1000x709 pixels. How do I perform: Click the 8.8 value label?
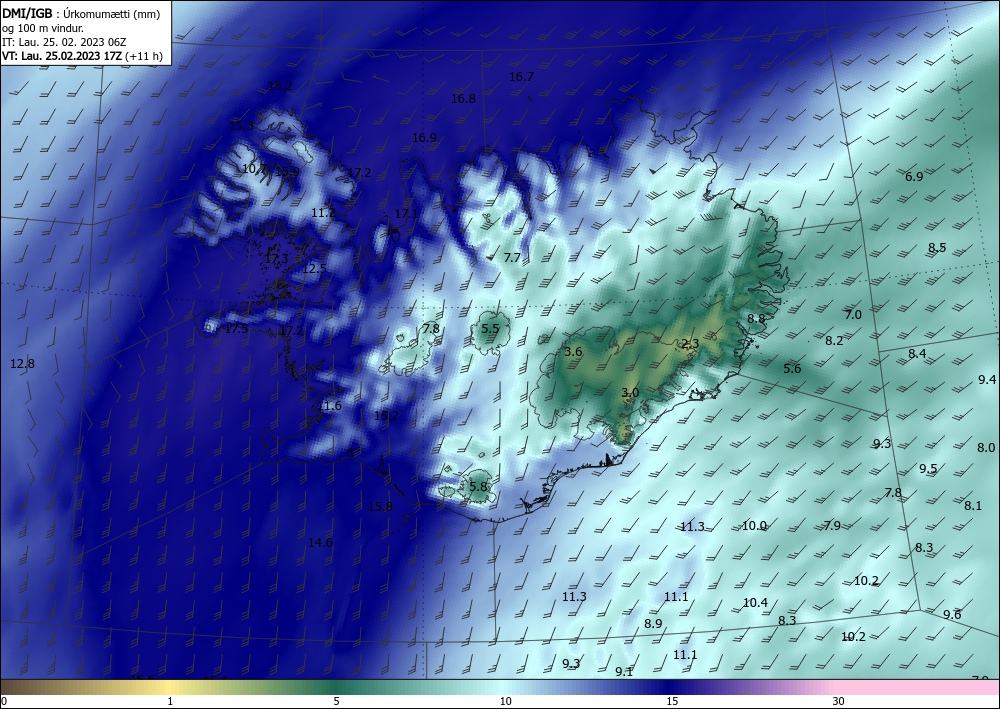tap(756, 318)
